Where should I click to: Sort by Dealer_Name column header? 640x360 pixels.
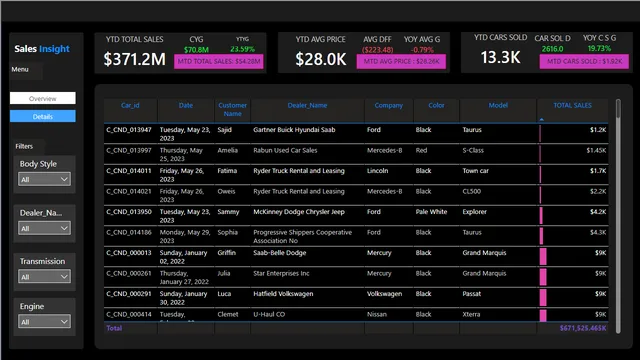(x=307, y=105)
